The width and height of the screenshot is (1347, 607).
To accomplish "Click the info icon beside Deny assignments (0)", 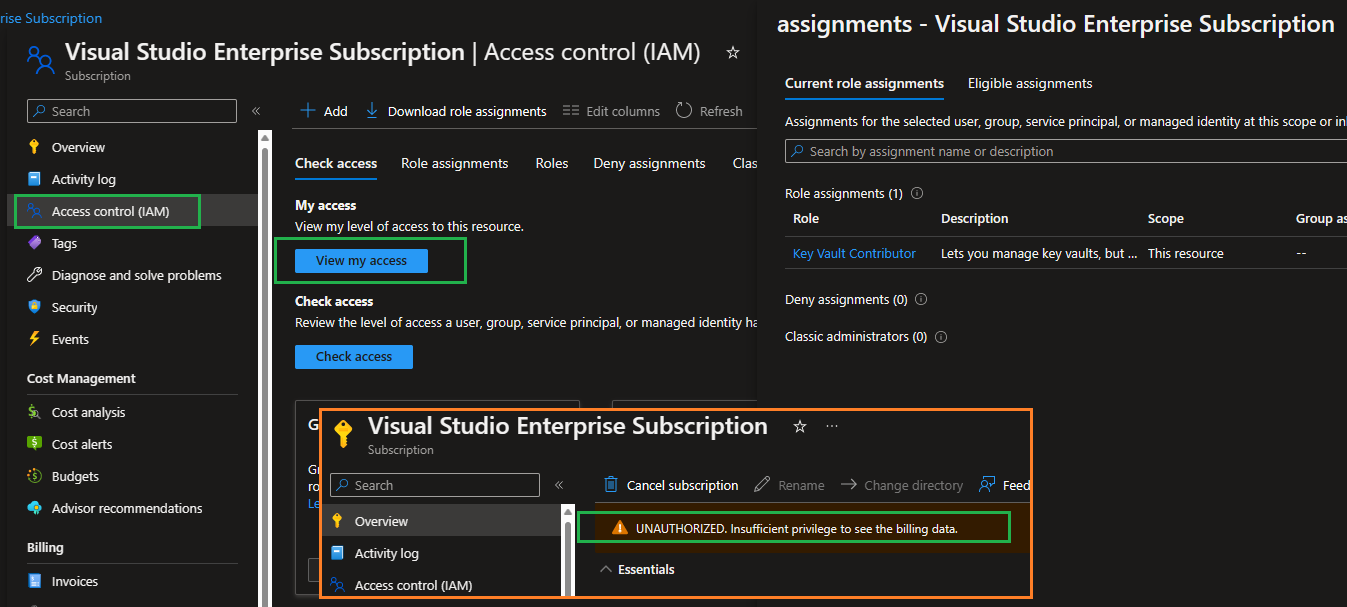I will [x=921, y=299].
